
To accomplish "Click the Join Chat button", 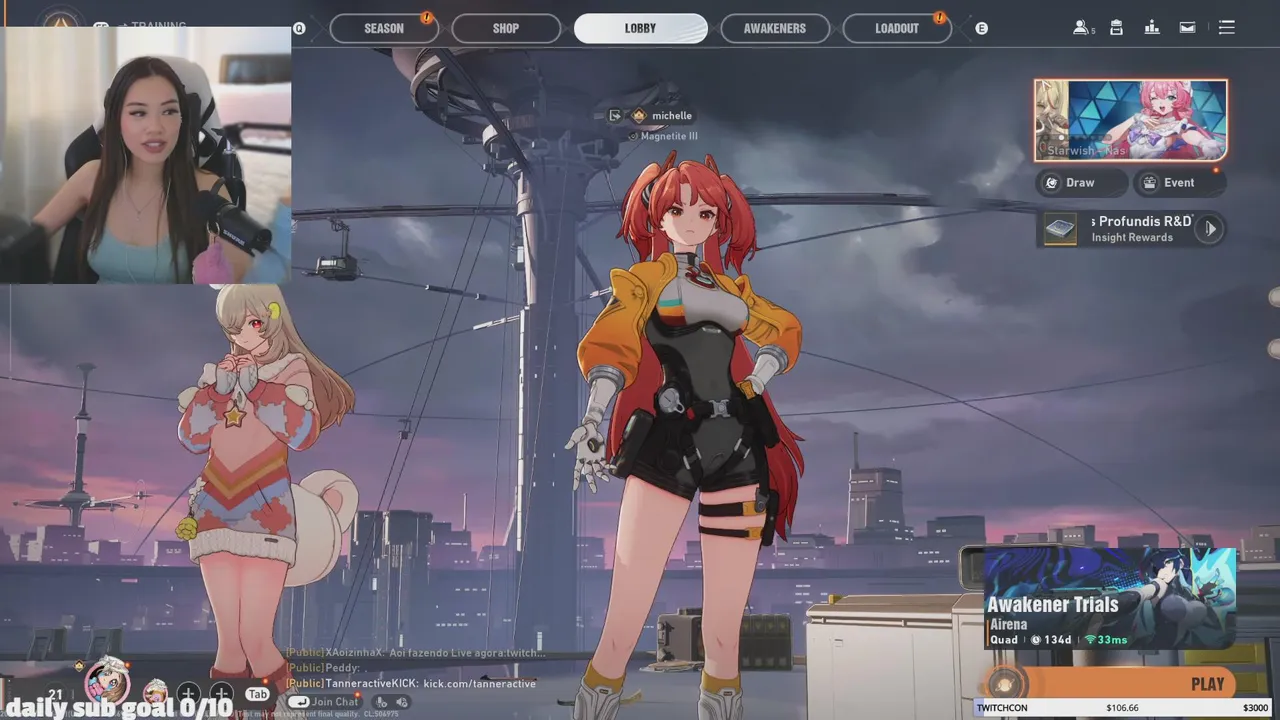I will pos(323,702).
